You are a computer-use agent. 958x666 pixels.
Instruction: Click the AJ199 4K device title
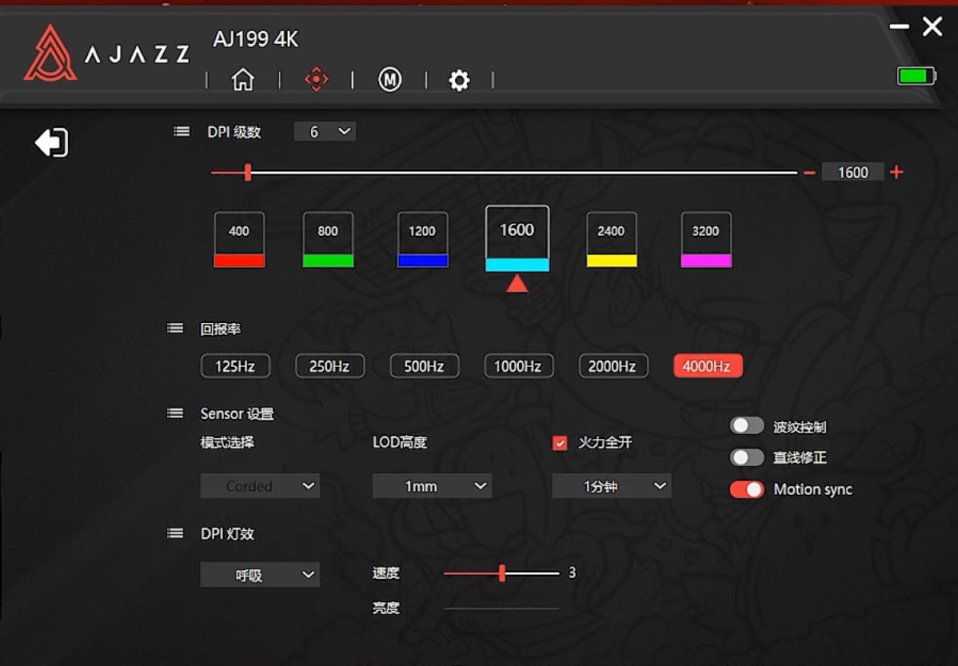255,40
